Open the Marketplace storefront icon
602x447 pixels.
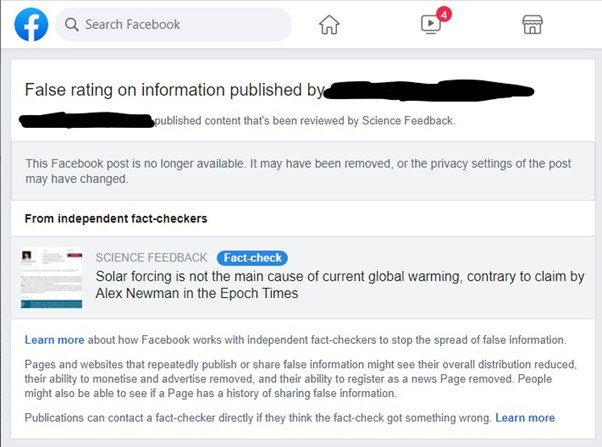tap(532, 25)
